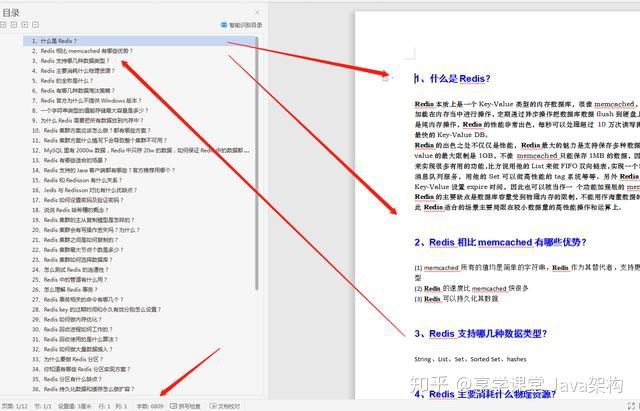
Task: Open outline item 21 Redis 集群之间如何复制
Action: [75, 240]
